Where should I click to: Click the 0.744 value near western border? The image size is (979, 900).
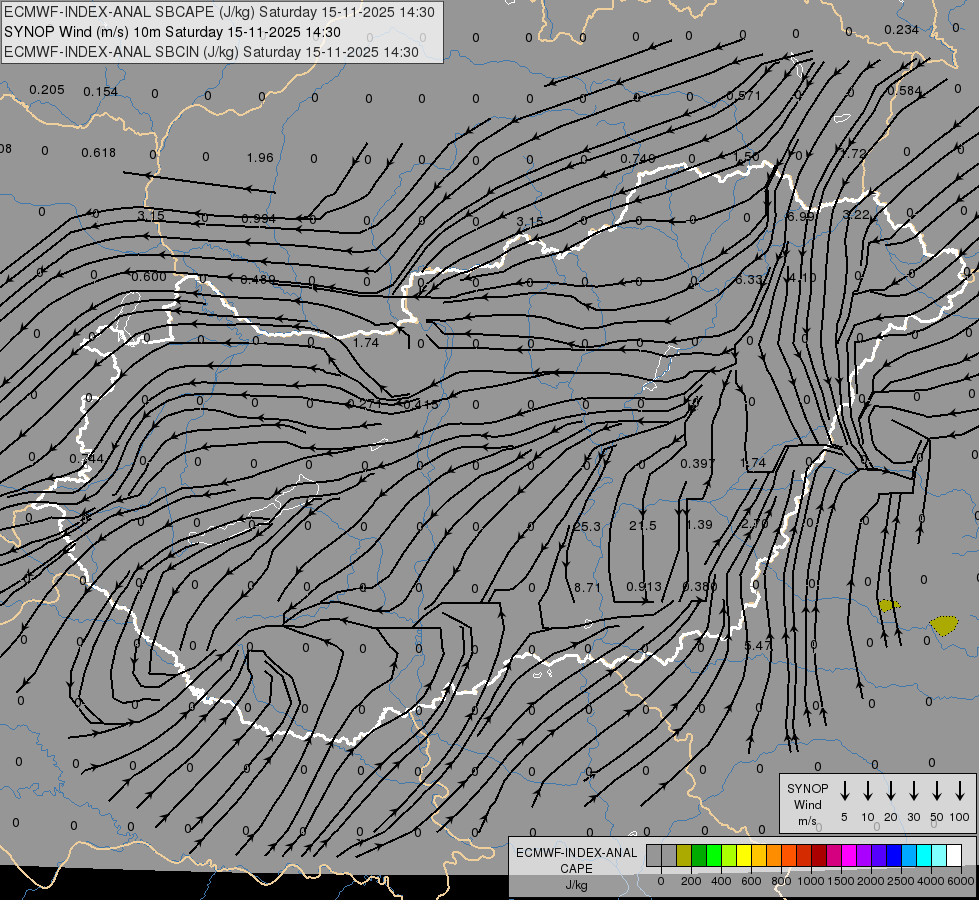(x=87, y=458)
